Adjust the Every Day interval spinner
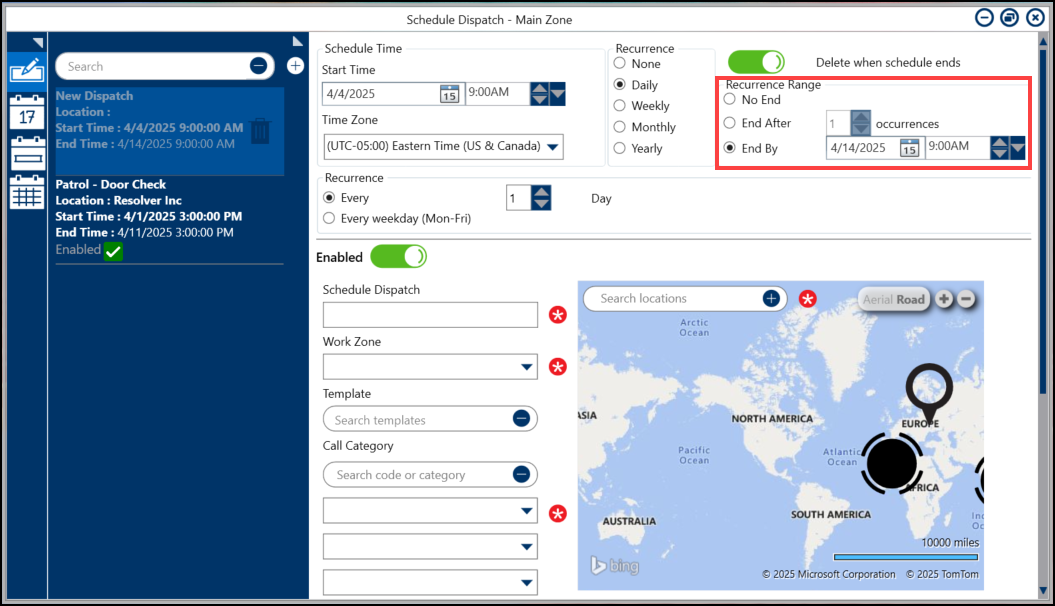 coord(541,198)
